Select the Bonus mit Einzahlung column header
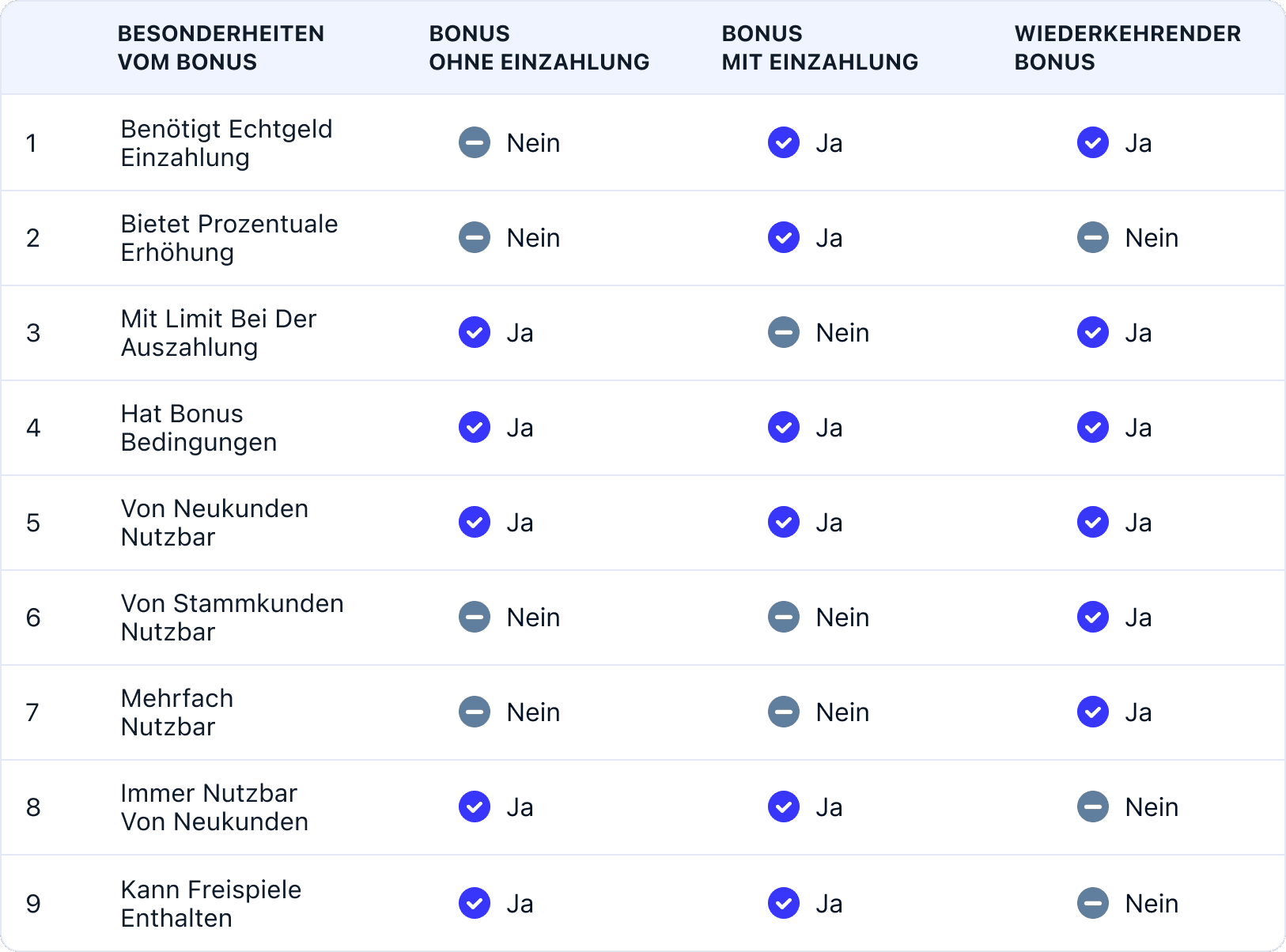 pyautogui.click(x=819, y=47)
